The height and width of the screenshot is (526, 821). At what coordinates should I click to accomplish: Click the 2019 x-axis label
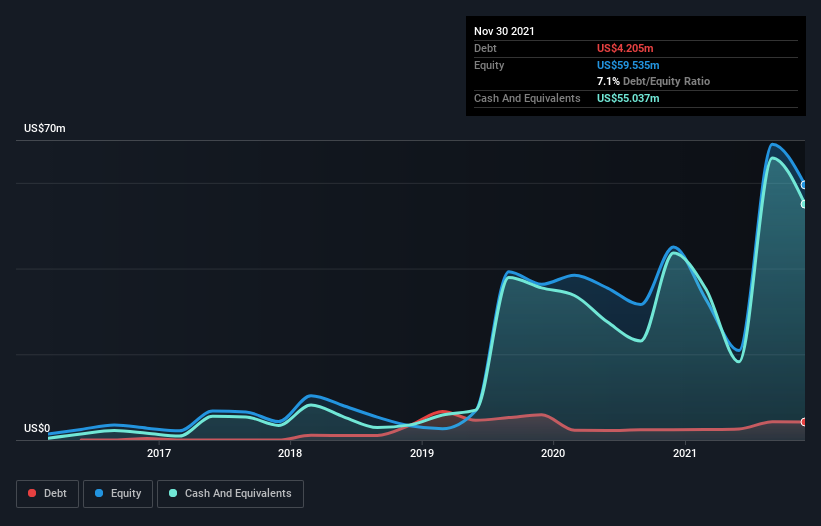tap(421, 453)
